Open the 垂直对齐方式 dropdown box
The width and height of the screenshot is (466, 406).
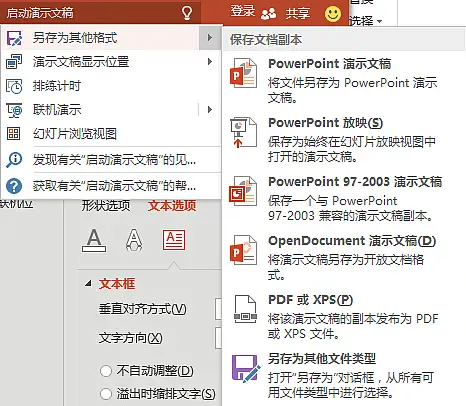pyautogui.click(x=218, y=309)
